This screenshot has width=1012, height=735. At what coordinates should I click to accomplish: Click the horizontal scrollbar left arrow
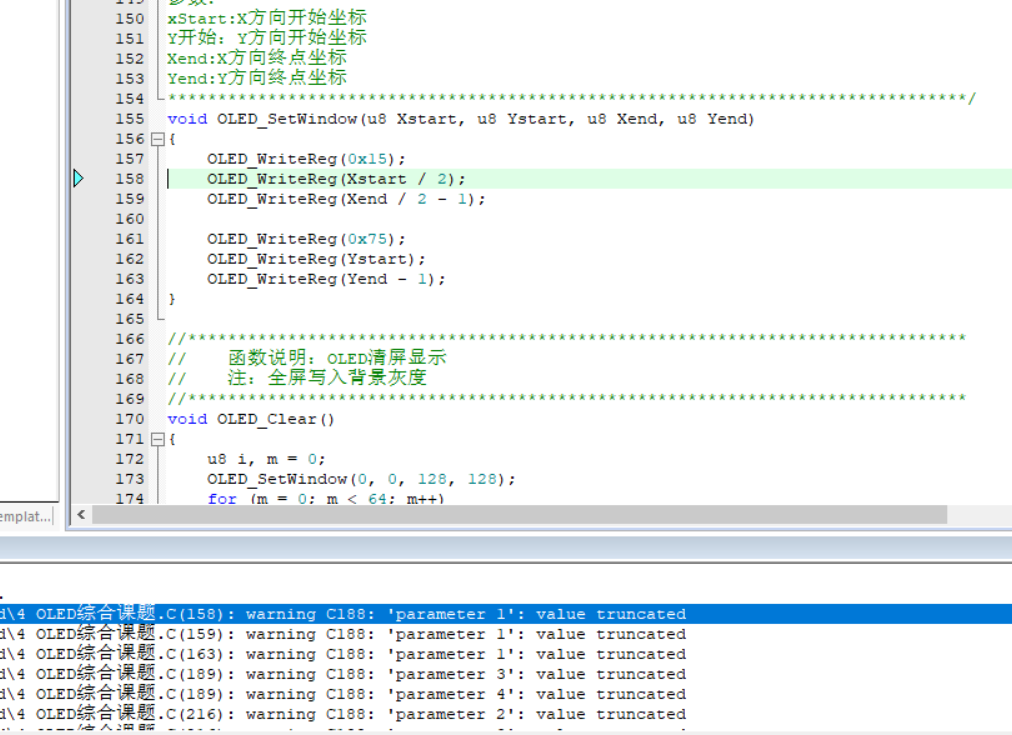tap(81, 514)
